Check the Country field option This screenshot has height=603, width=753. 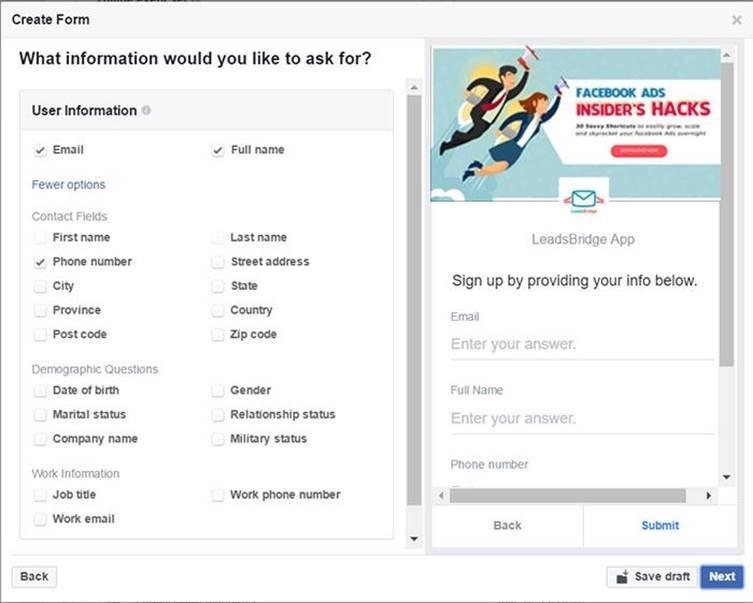pos(218,311)
